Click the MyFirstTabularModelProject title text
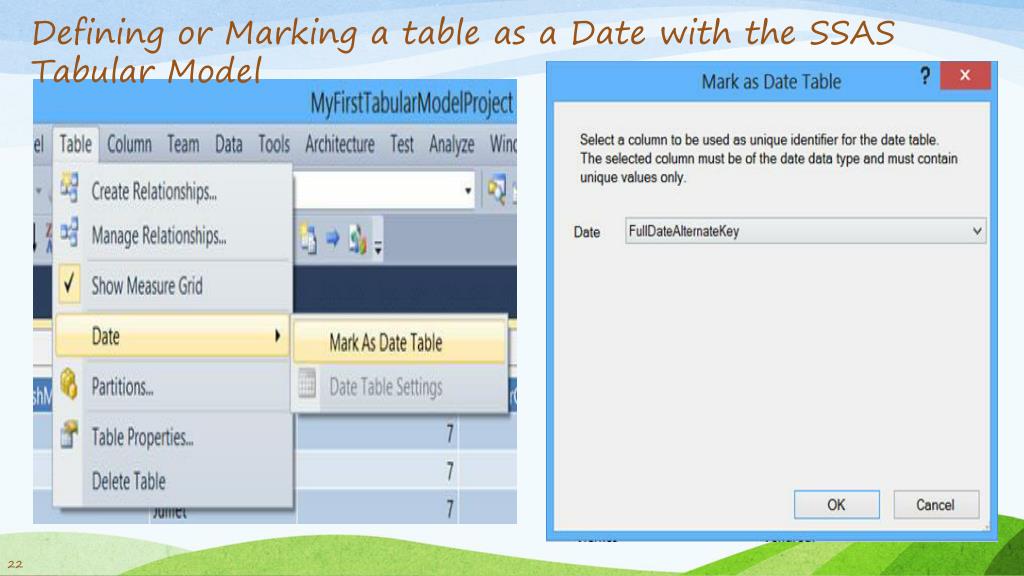This screenshot has width=1024, height=576. (x=411, y=103)
